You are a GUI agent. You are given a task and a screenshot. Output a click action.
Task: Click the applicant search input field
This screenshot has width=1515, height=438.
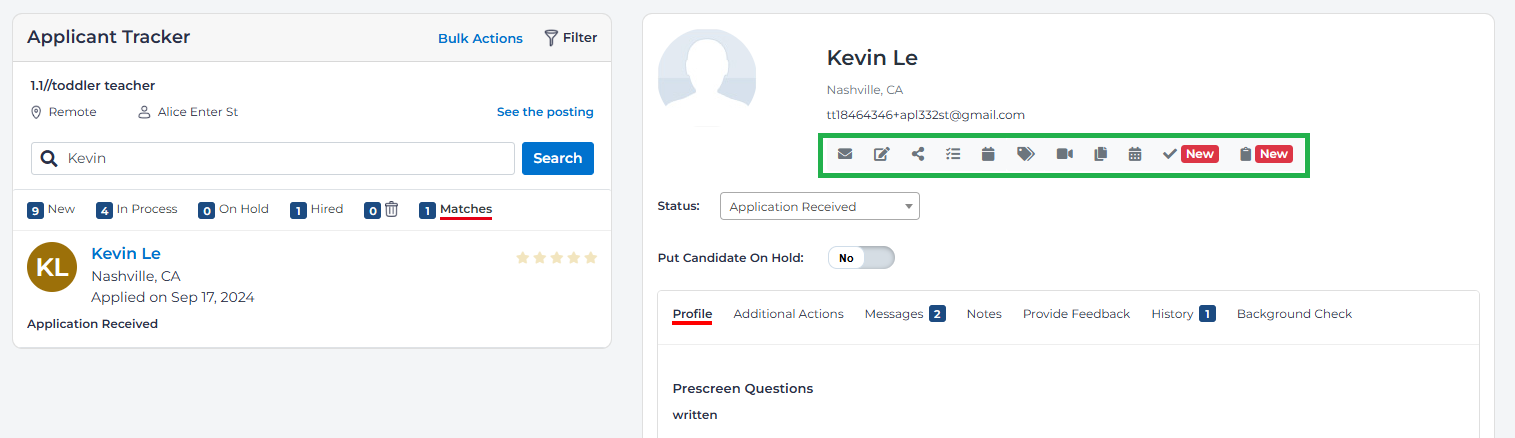point(285,158)
